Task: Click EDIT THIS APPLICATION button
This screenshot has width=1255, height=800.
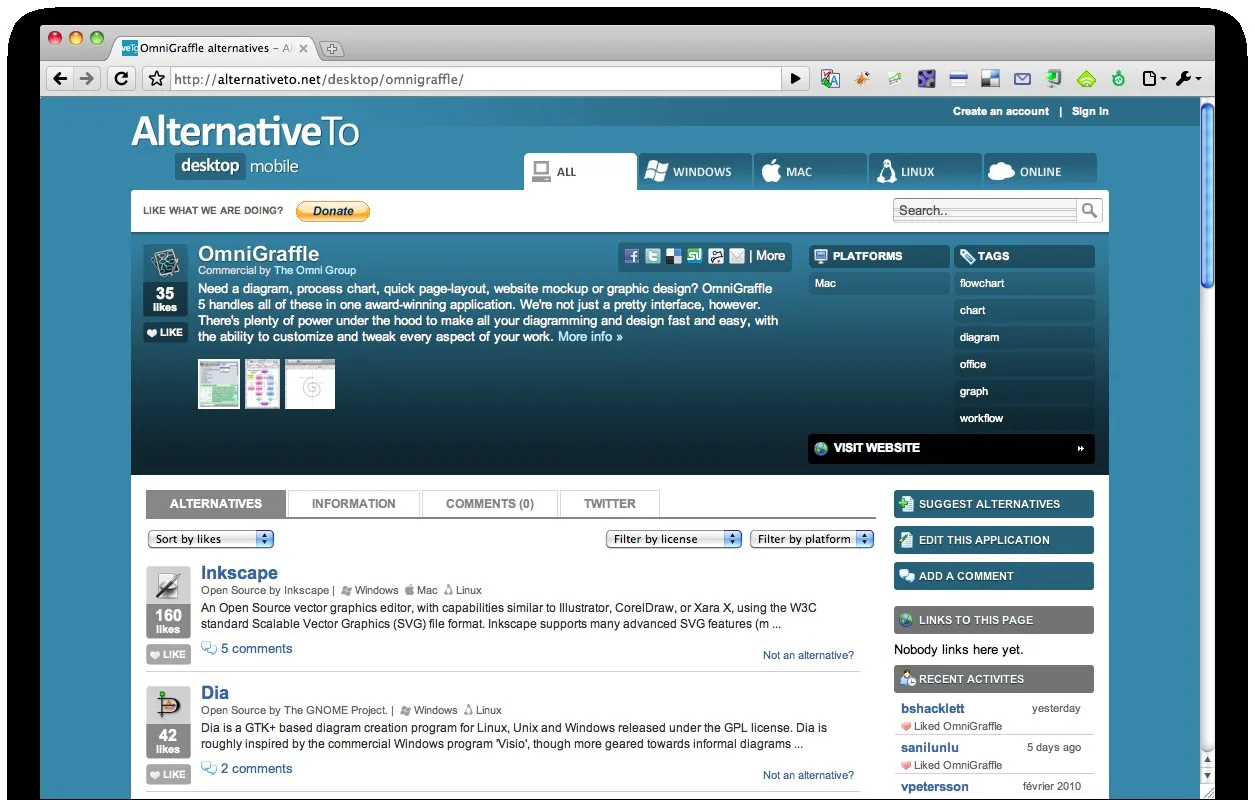Action: click(994, 540)
